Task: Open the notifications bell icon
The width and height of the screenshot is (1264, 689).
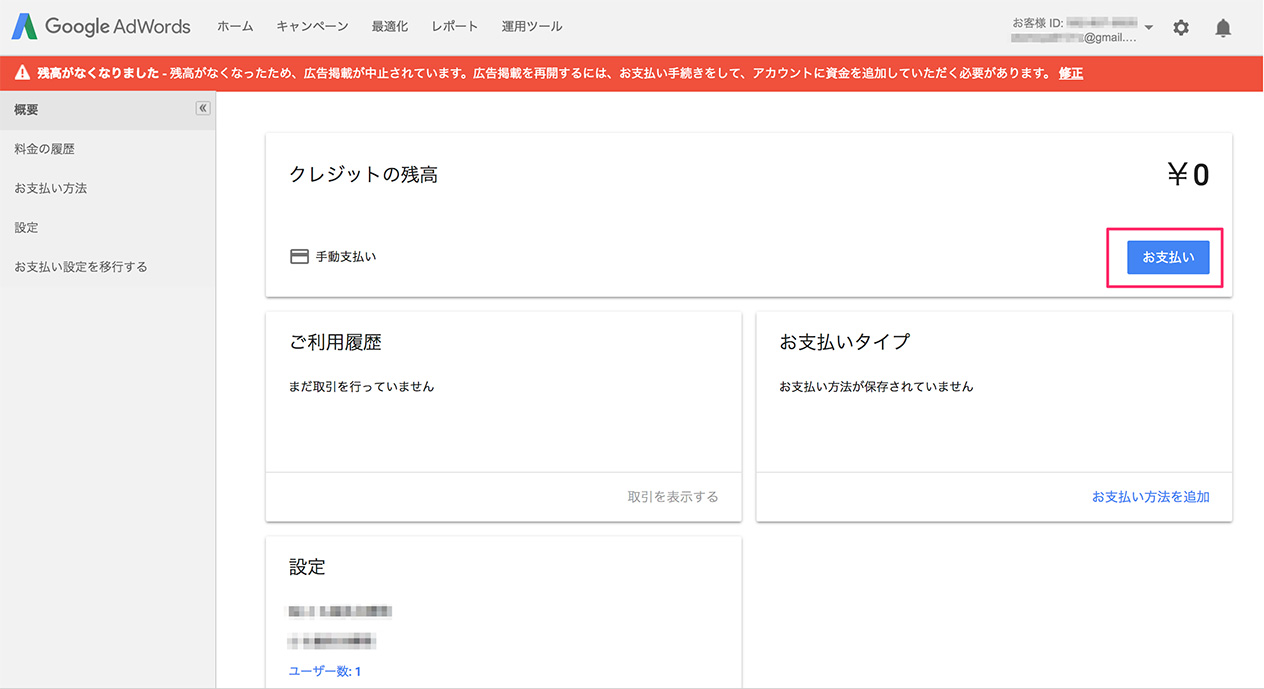Action: tap(1223, 28)
